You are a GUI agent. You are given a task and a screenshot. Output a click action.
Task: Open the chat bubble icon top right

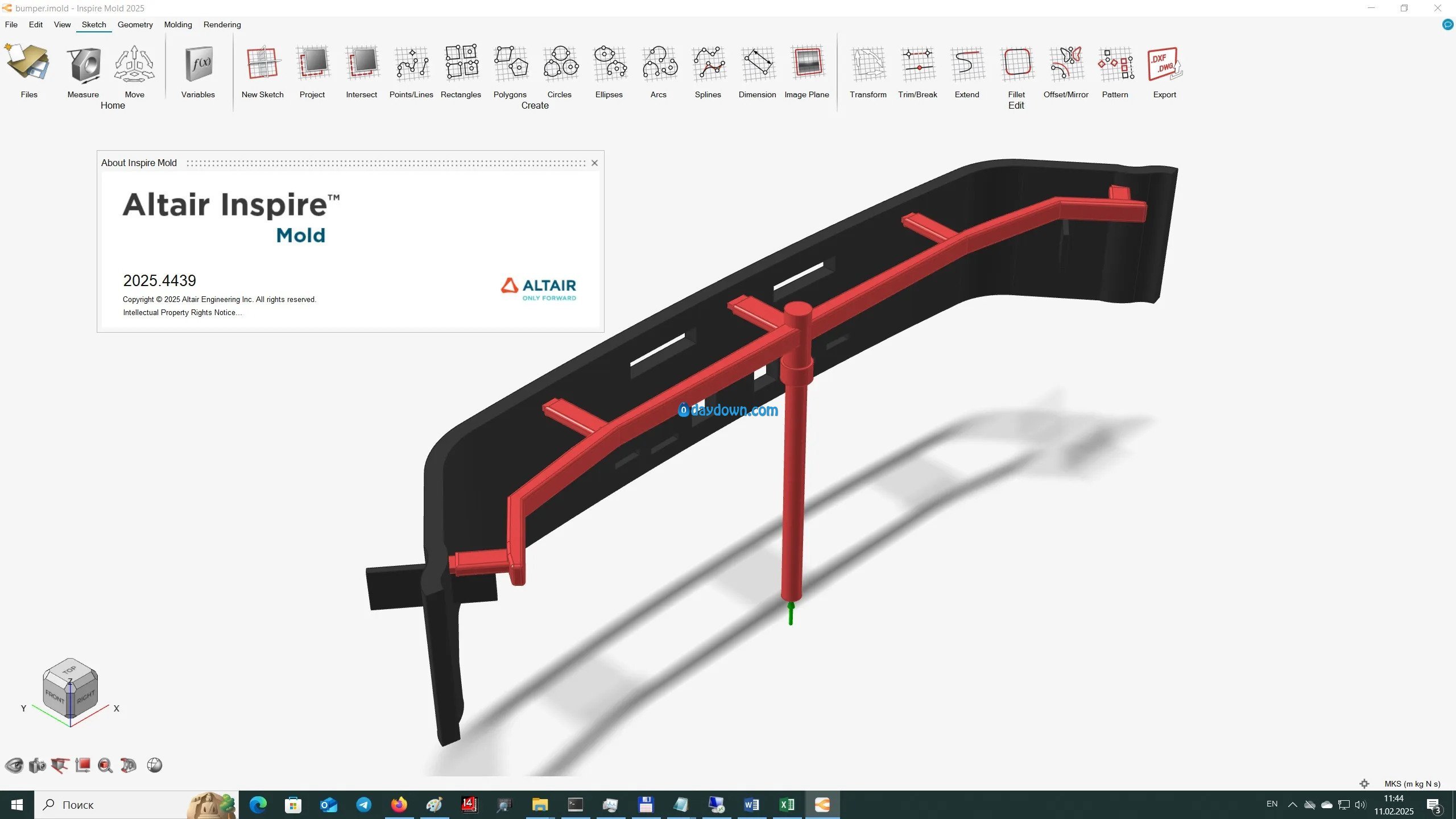pyautogui.click(x=1447, y=24)
